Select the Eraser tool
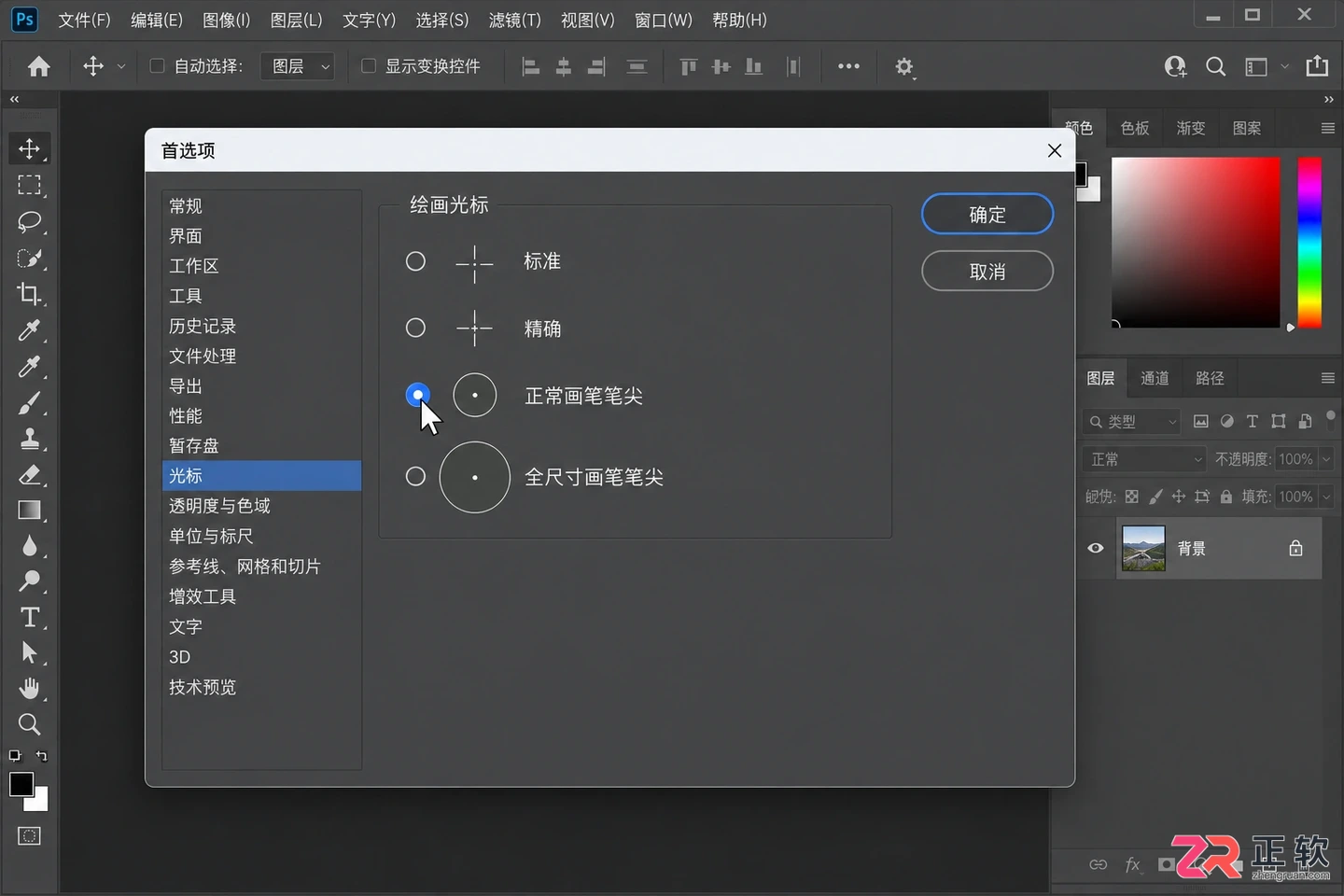The width and height of the screenshot is (1344, 896). (x=30, y=475)
